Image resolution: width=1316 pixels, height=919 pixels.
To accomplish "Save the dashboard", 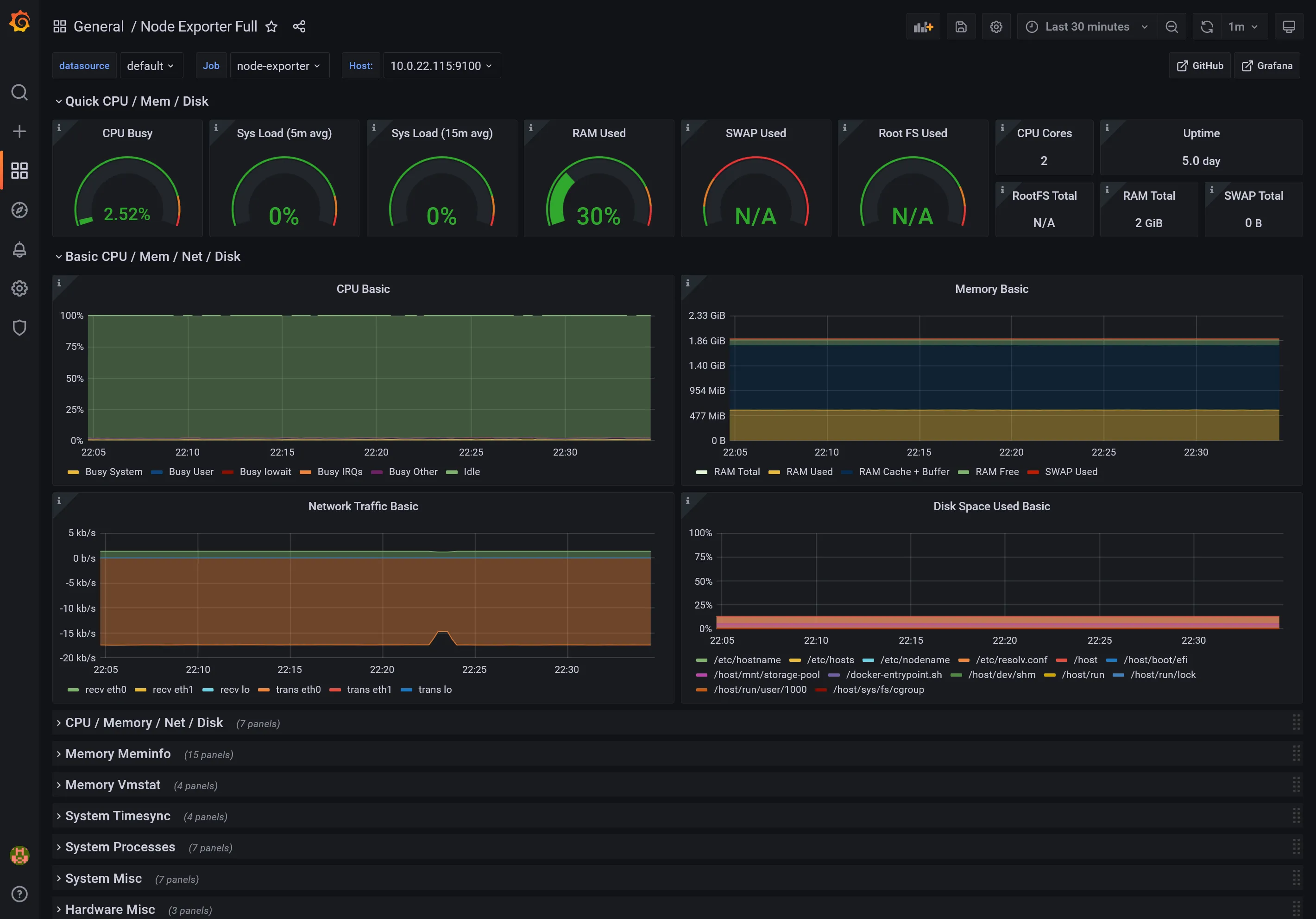I will click(961, 26).
